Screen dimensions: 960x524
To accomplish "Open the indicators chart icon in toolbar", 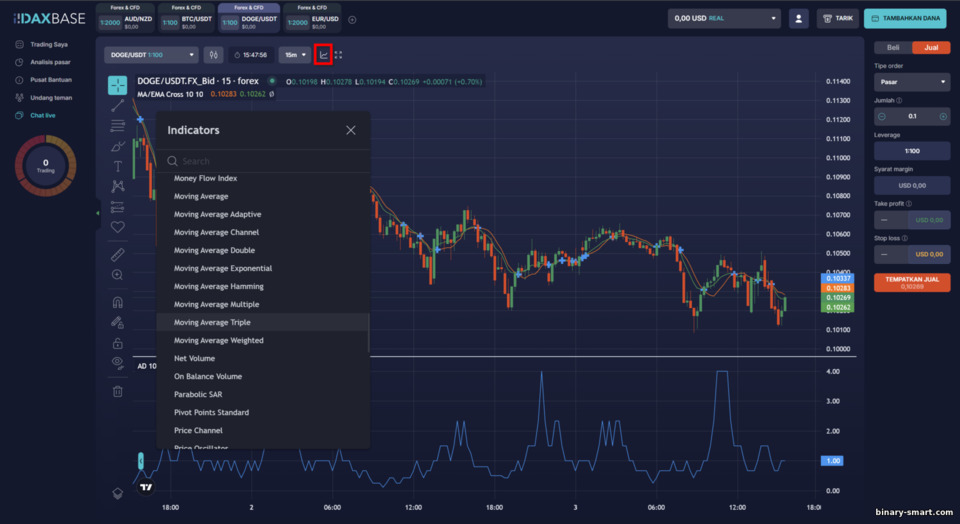I will click(323, 54).
